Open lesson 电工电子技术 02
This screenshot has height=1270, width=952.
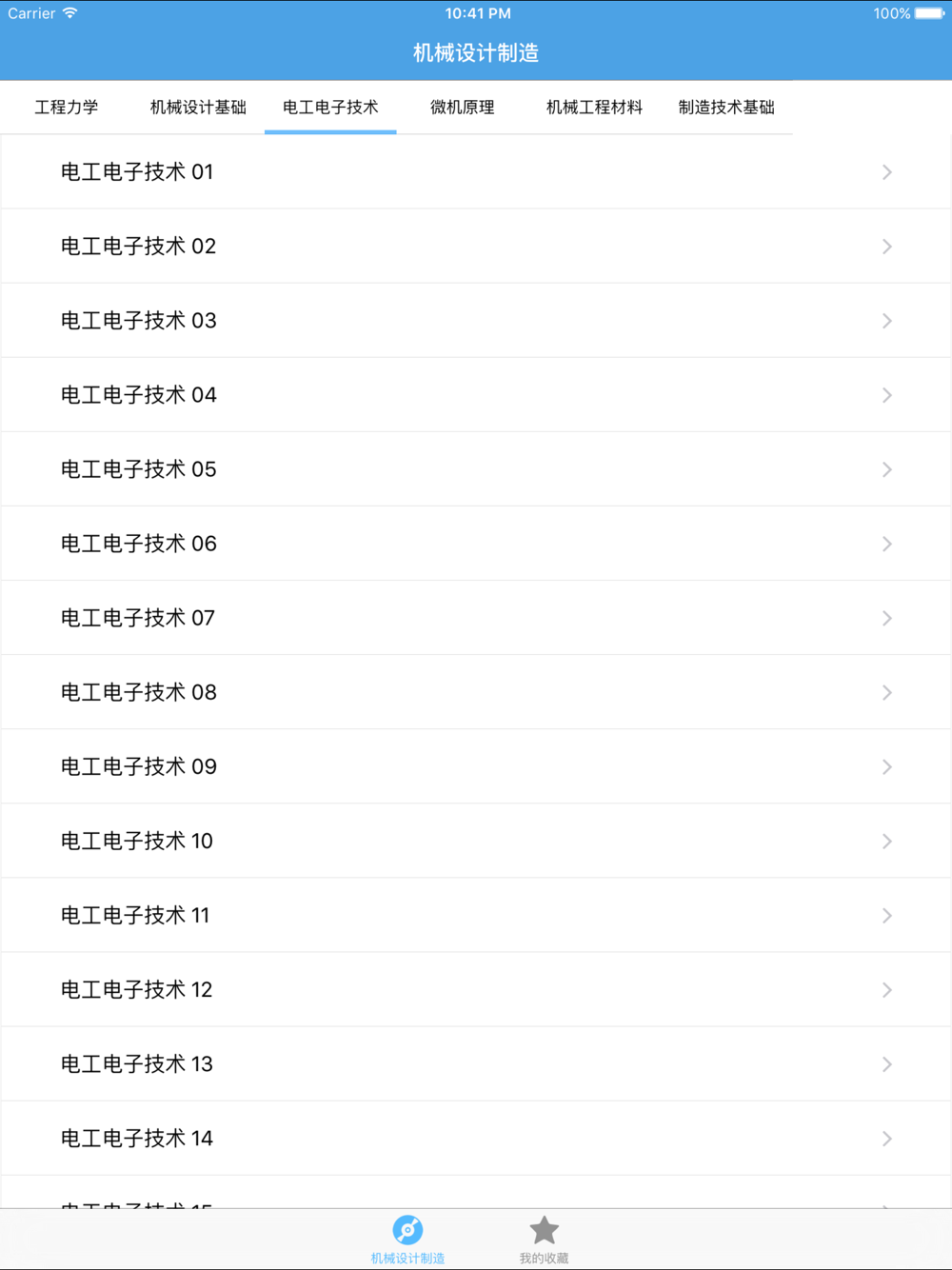coord(476,247)
